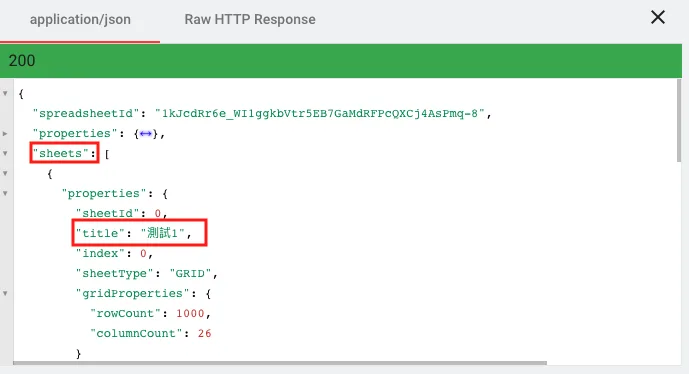Close the response panel with X
The width and height of the screenshot is (689, 374).
pos(657,18)
